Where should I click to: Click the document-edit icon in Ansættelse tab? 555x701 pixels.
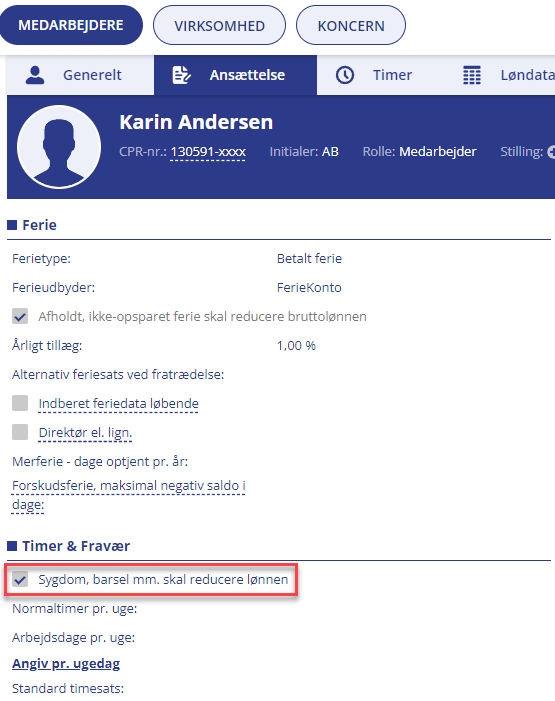pos(181,75)
